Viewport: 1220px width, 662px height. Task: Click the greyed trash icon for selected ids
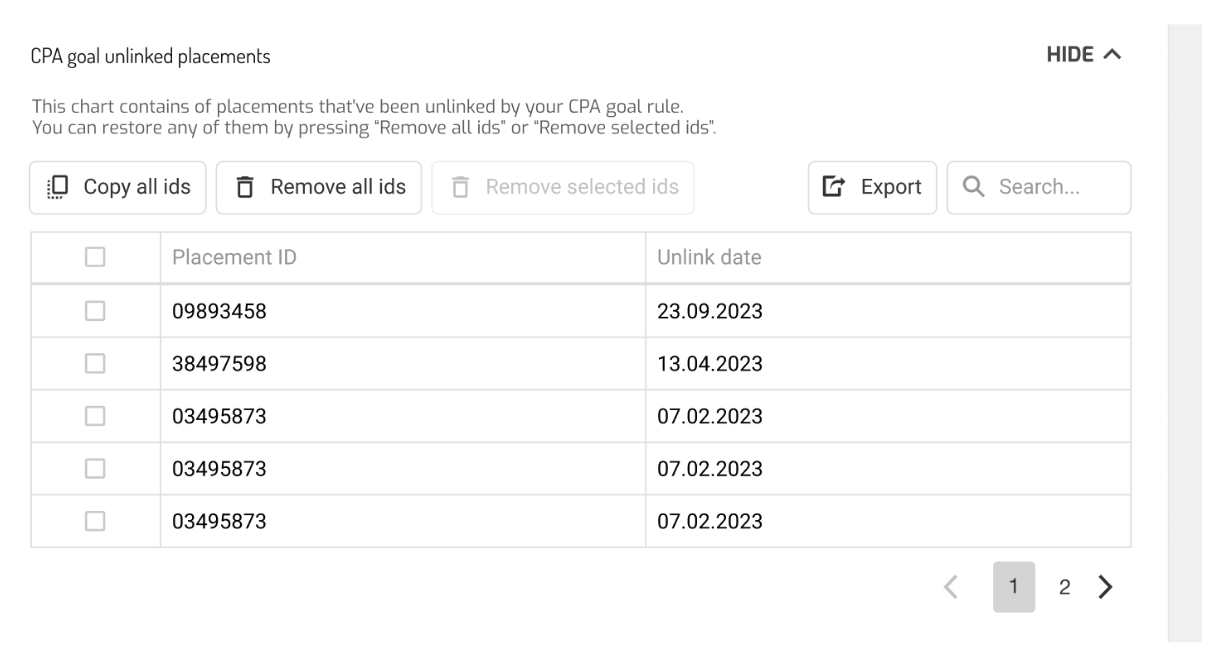click(x=459, y=187)
